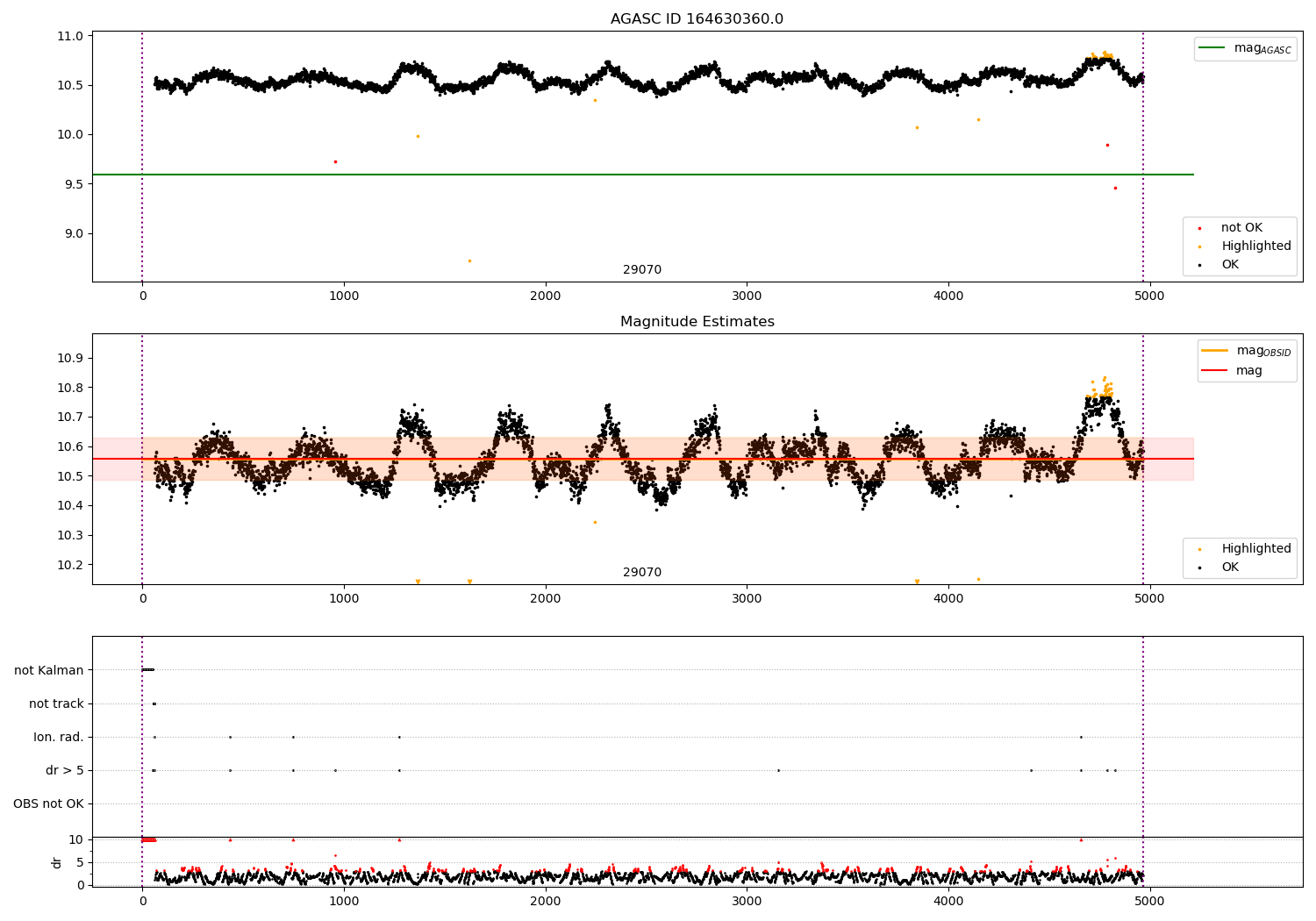Click the 'Magnitude Estimates' plot title
The width and height of the screenshot is (1316, 921).
click(697, 322)
